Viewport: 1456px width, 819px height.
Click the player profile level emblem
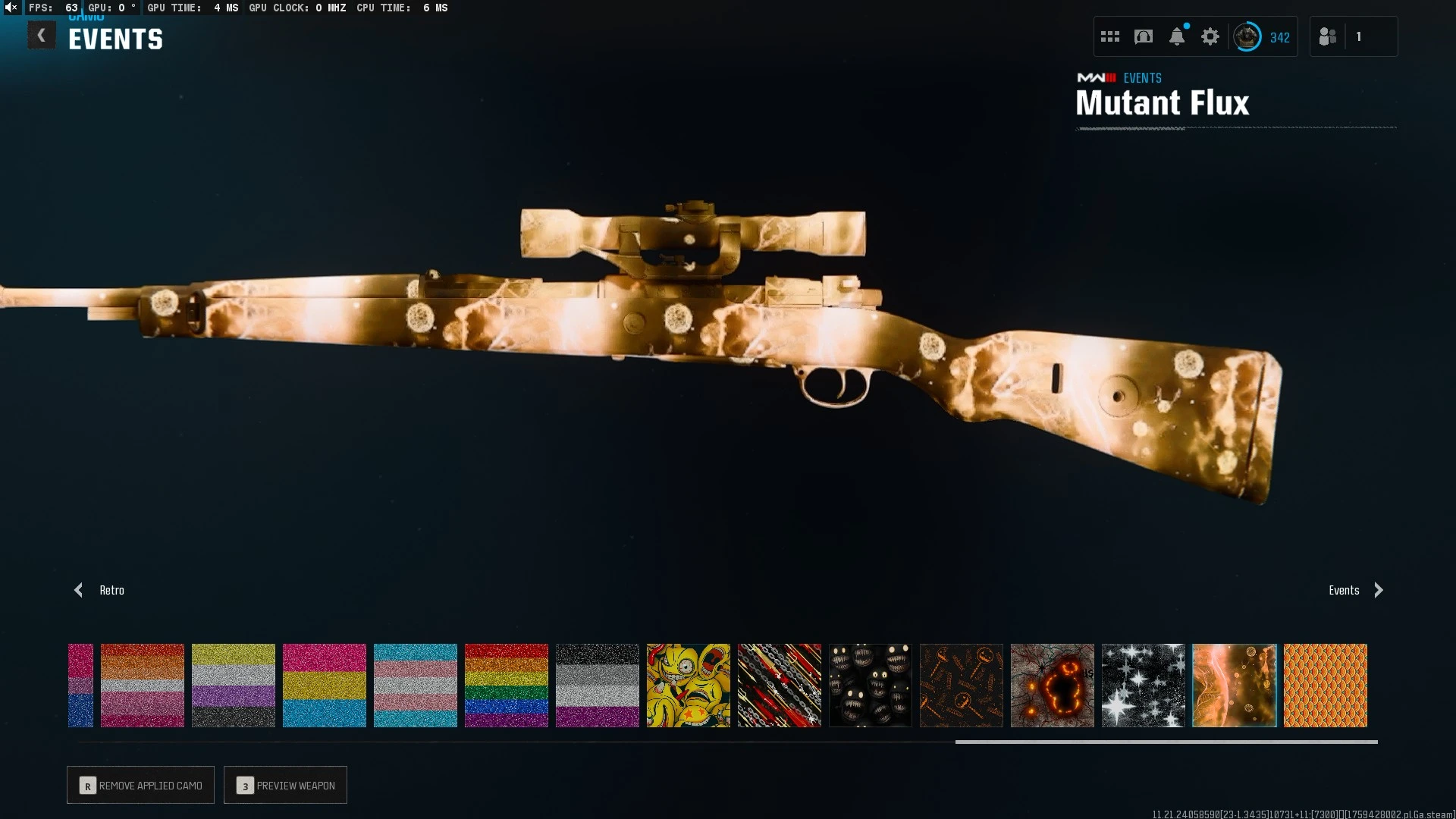coord(1247,36)
